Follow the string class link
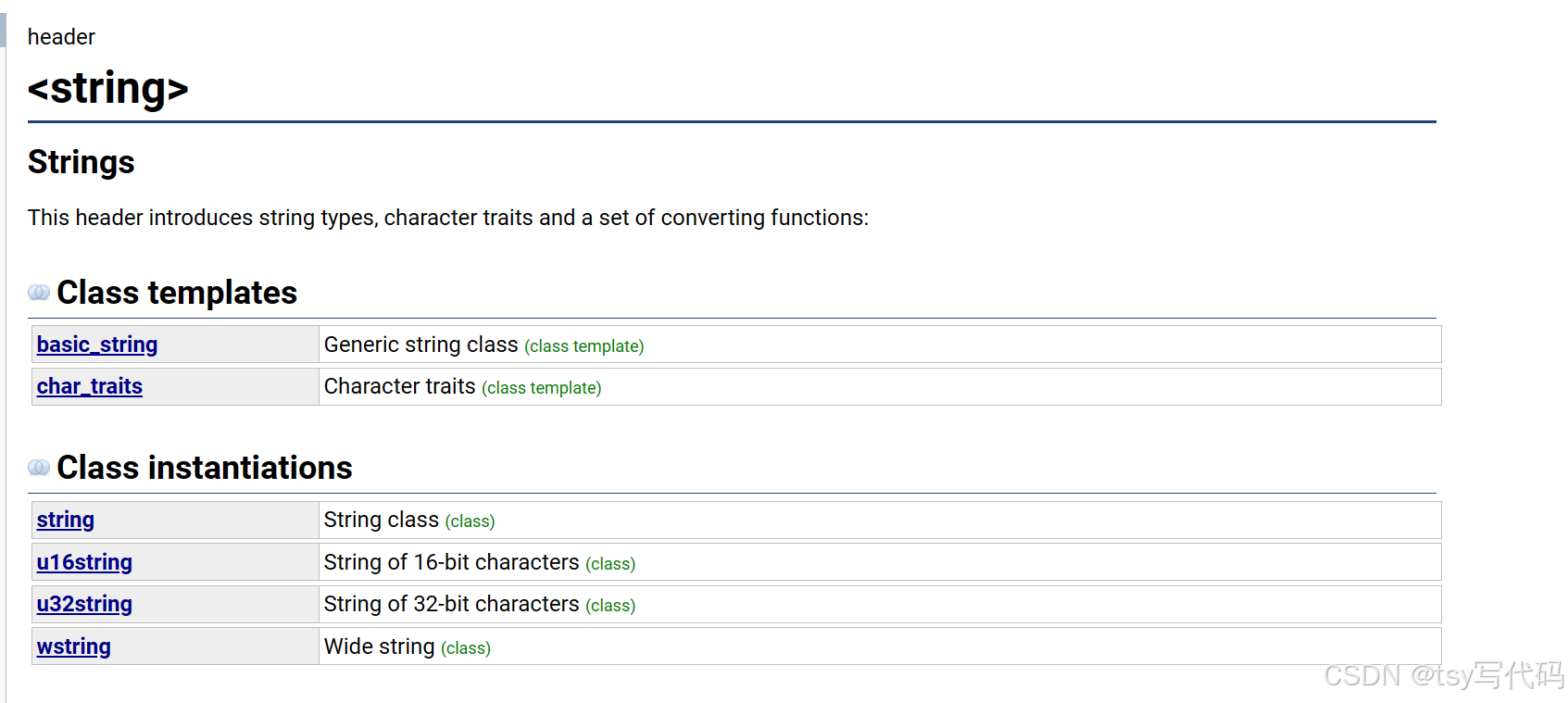 pos(66,520)
